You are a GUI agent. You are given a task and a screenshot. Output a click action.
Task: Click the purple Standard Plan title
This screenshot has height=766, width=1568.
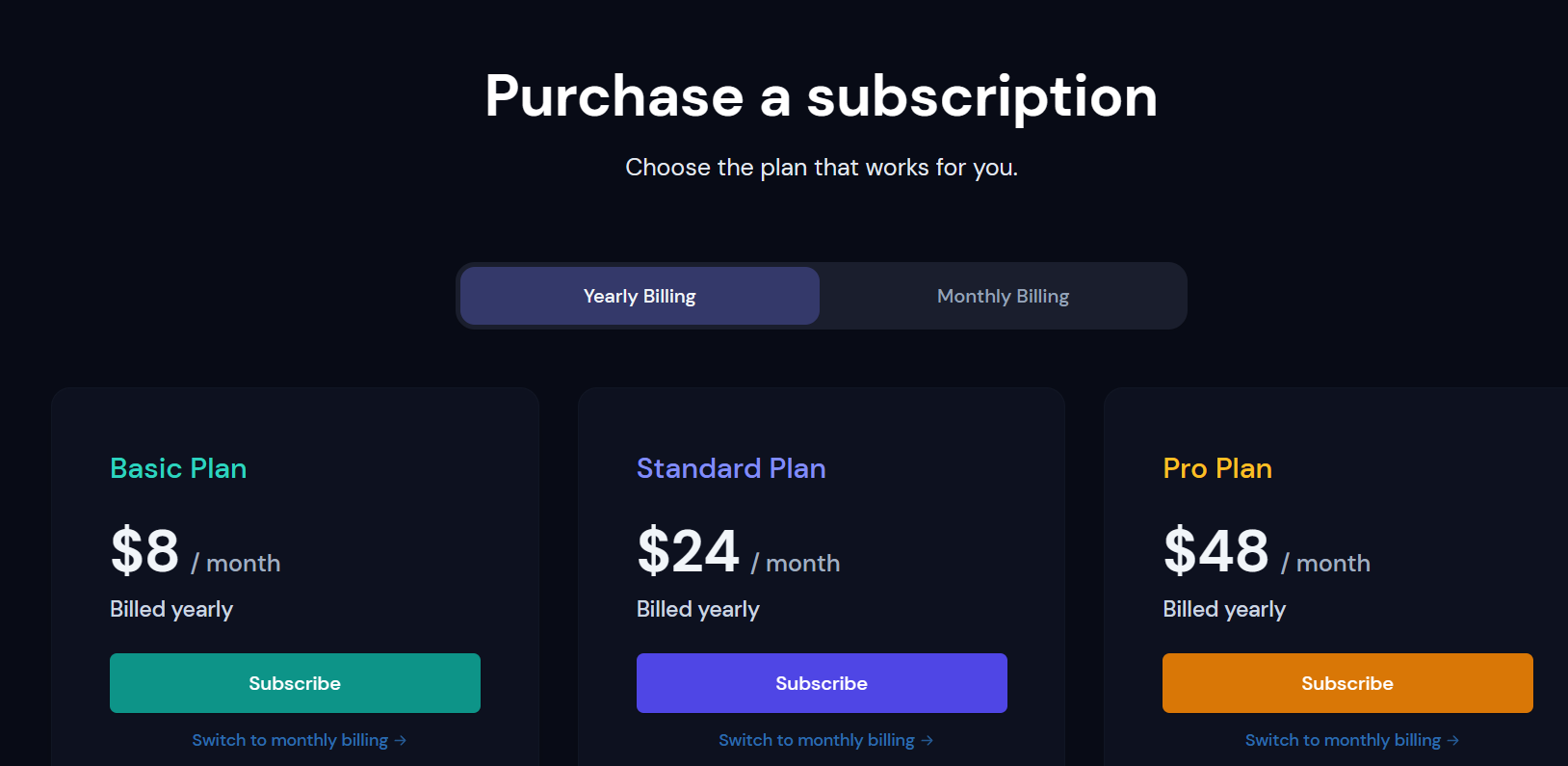(x=731, y=468)
